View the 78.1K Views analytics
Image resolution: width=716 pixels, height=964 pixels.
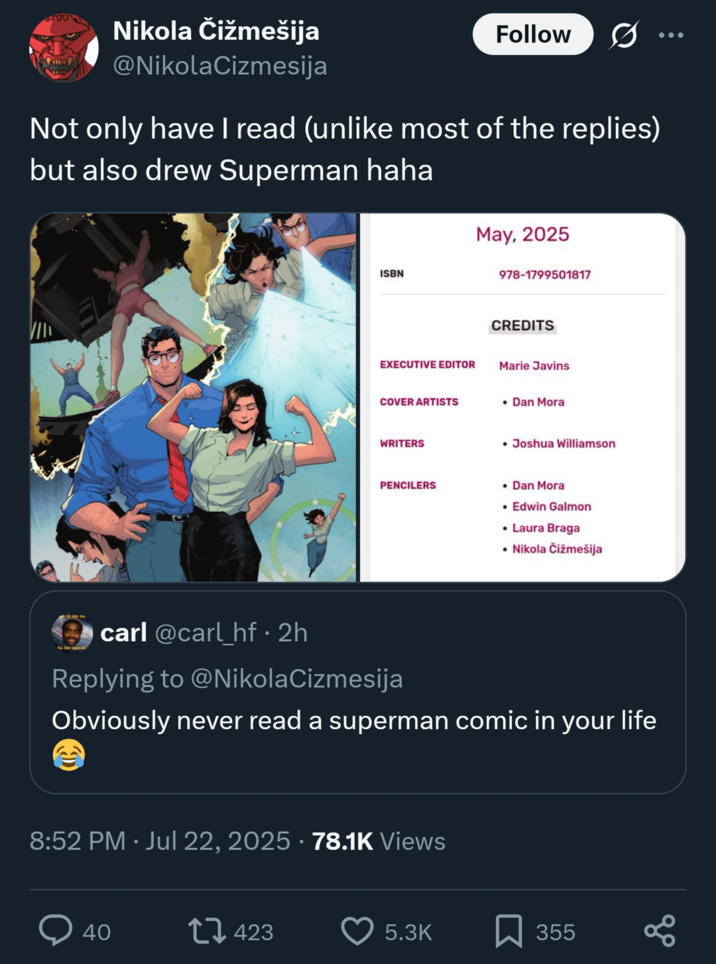point(379,841)
